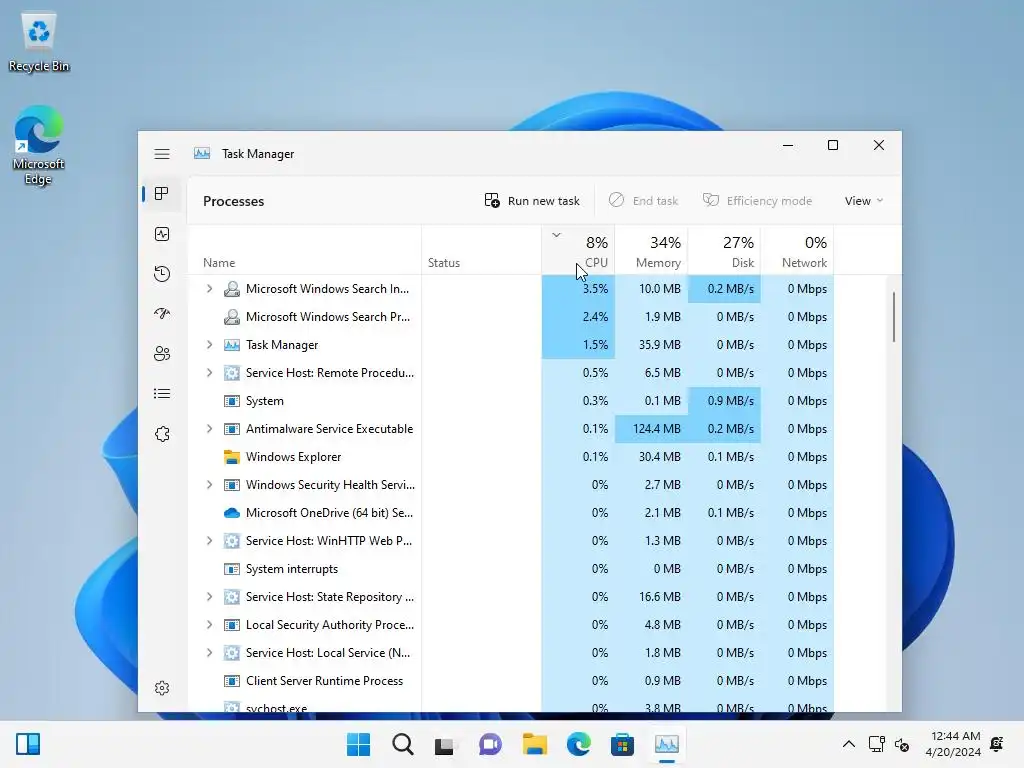Launch Microsoft Edge from the taskbar
The width and height of the screenshot is (1024, 768).
point(579,744)
